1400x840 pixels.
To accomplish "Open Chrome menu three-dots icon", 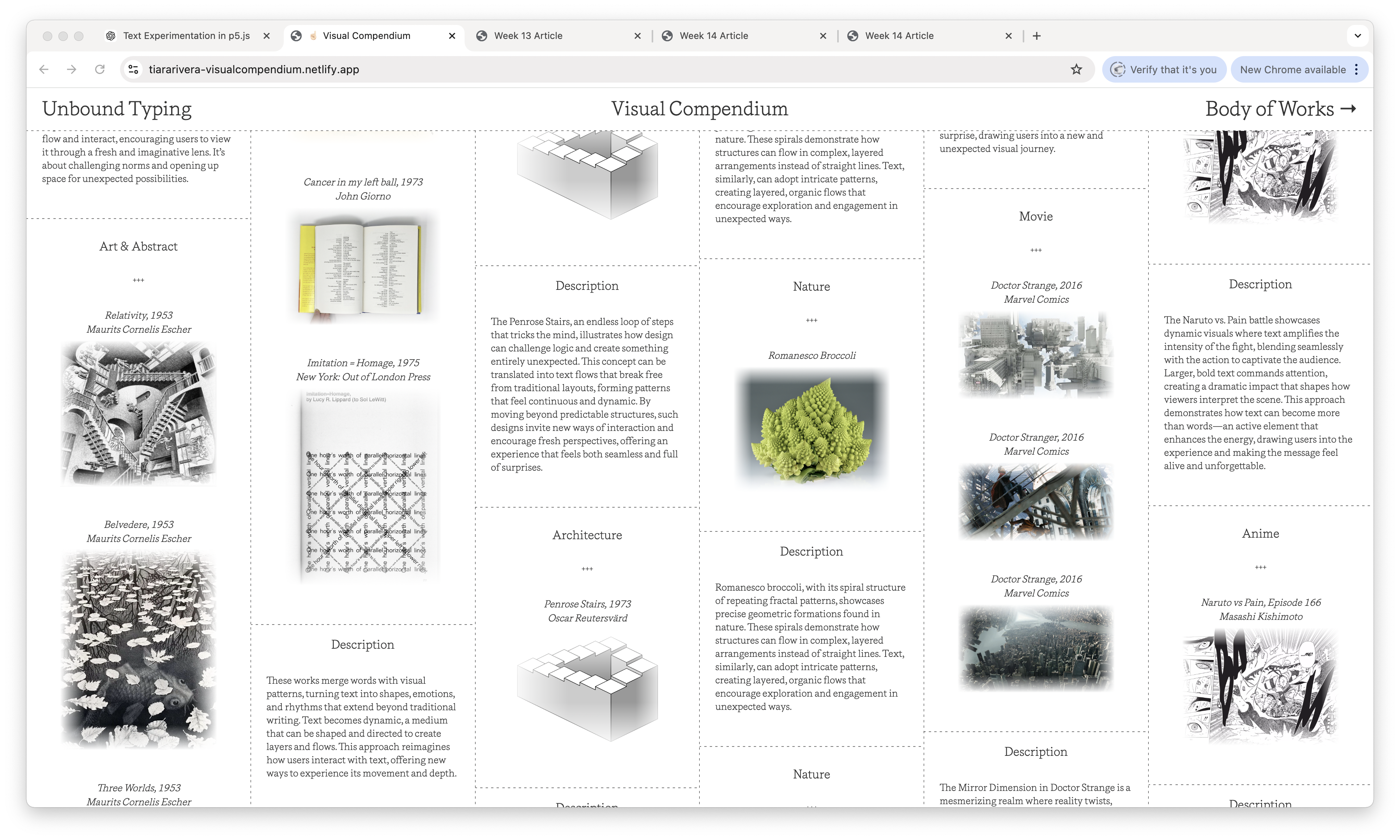I will pos(1356,70).
